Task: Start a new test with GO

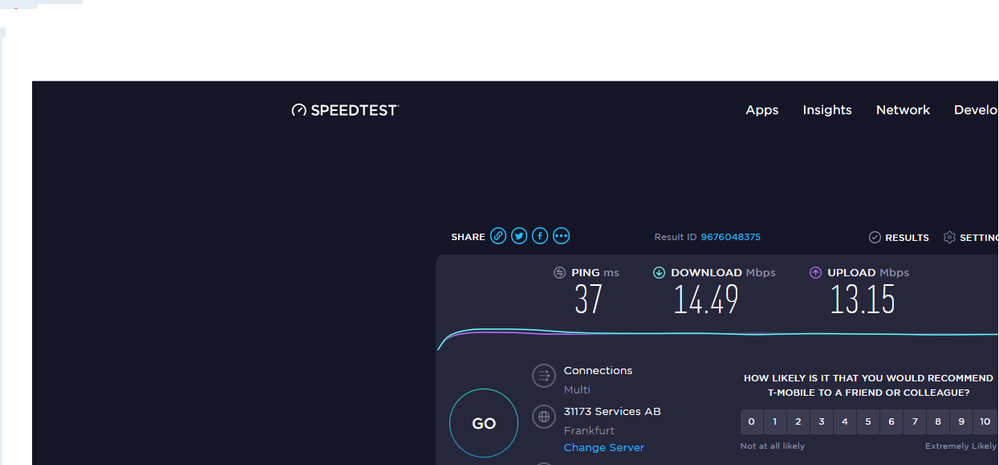Action: (x=484, y=424)
